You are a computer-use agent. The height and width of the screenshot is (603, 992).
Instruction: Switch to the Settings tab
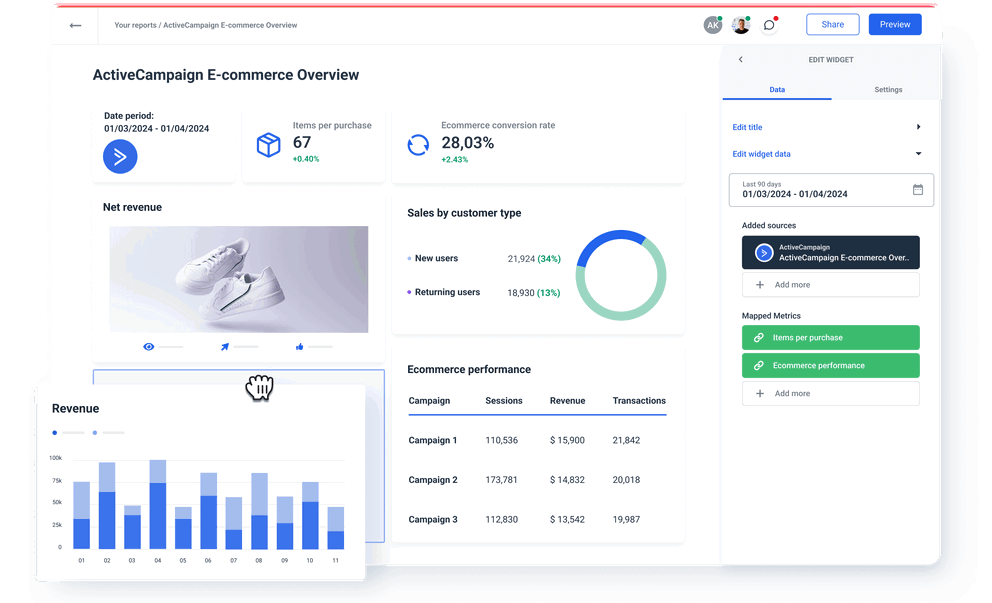(887, 89)
